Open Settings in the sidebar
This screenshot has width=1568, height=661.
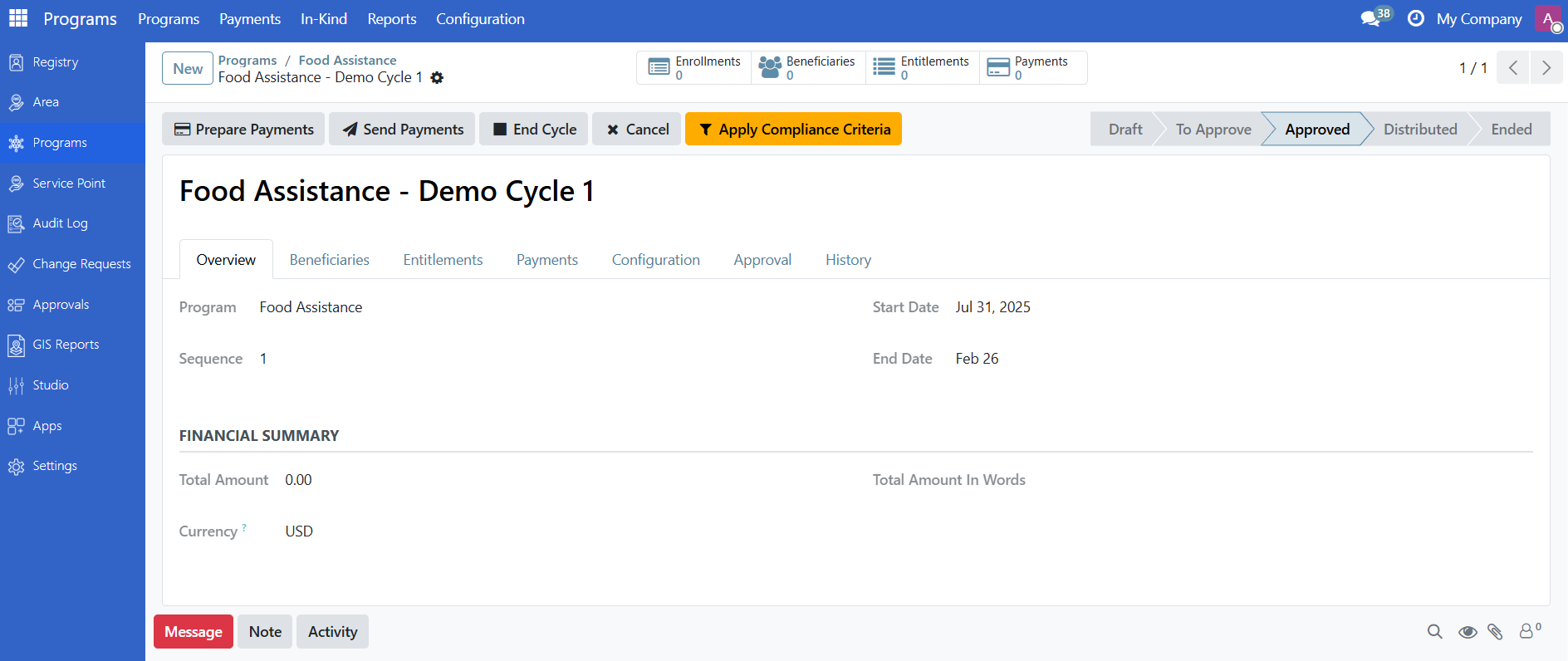coord(72,466)
